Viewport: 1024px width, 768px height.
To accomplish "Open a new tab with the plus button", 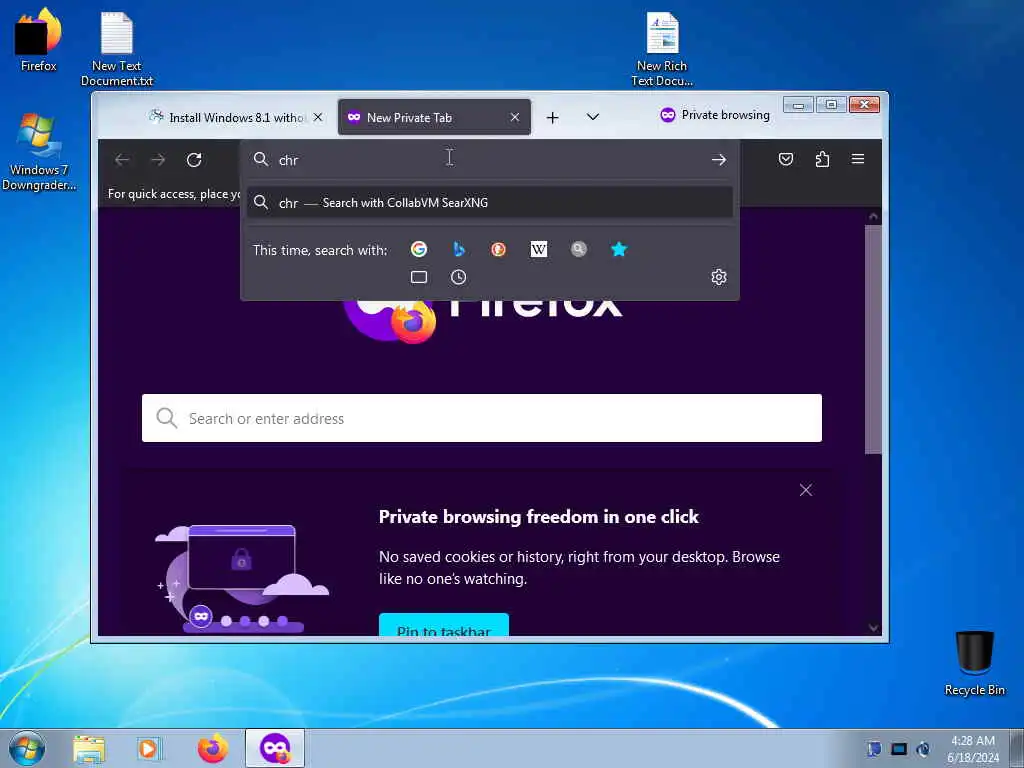I will tap(552, 118).
